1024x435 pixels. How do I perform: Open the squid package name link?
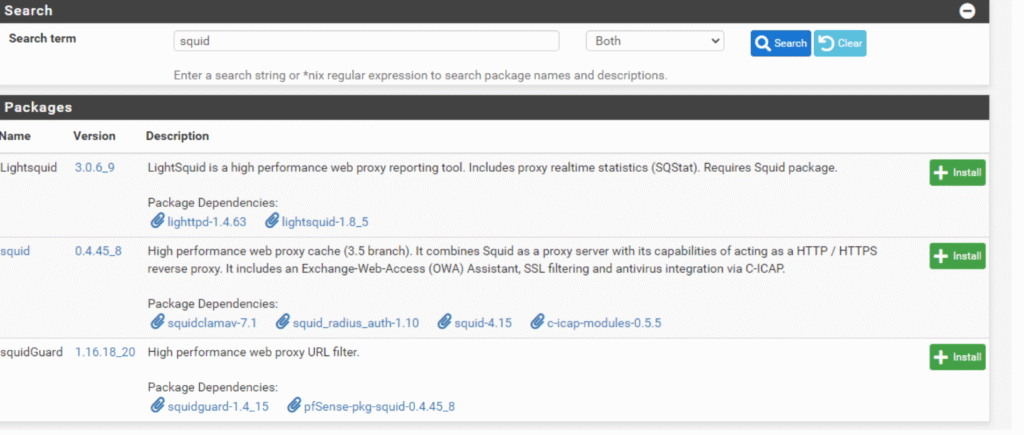pos(15,251)
